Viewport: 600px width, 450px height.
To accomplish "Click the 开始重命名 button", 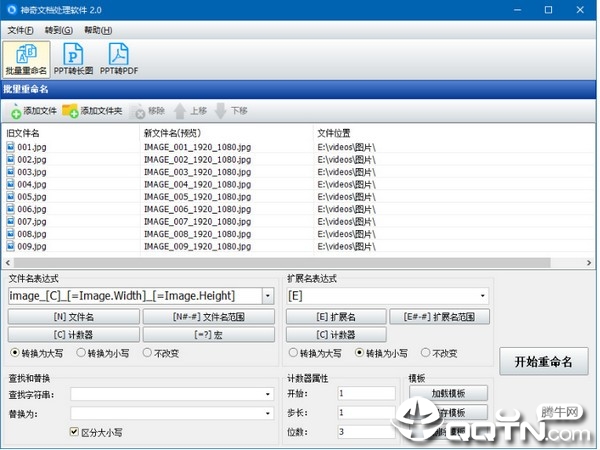I will click(x=544, y=361).
